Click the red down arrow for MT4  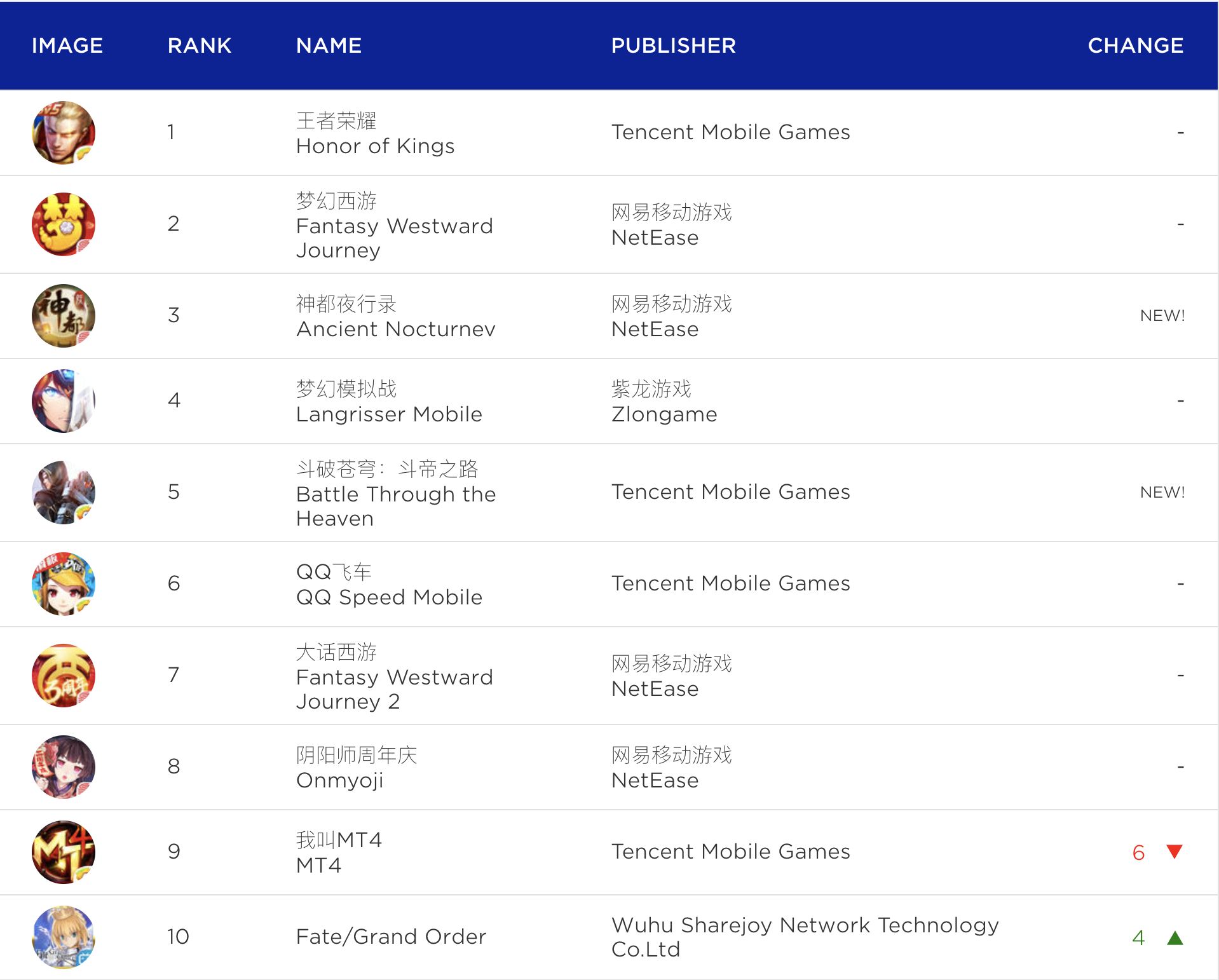click(x=1175, y=852)
